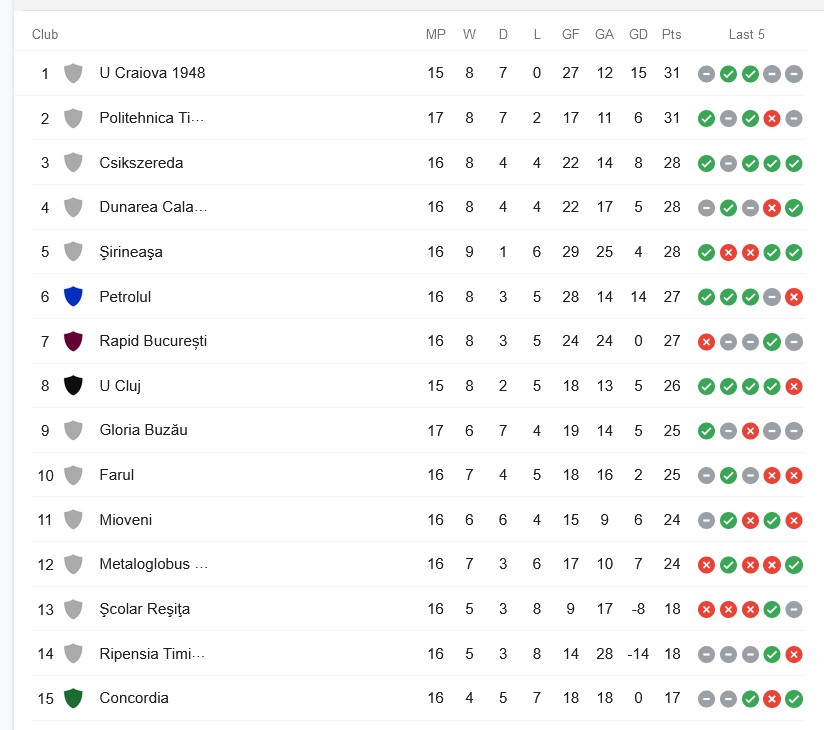Click Şcolar Reşiţa's first loss icon
This screenshot has width=824, height=730.
706,609
